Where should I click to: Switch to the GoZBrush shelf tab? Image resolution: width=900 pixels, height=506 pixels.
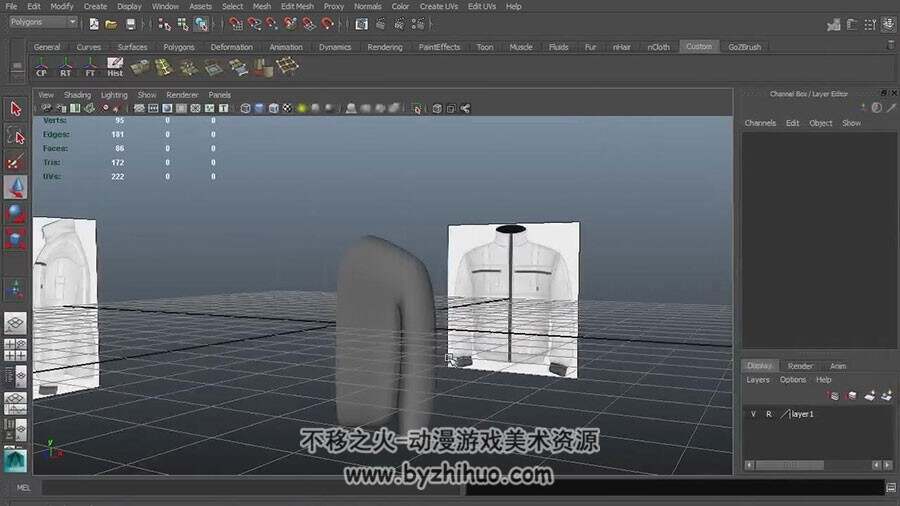tap(744, 47)
